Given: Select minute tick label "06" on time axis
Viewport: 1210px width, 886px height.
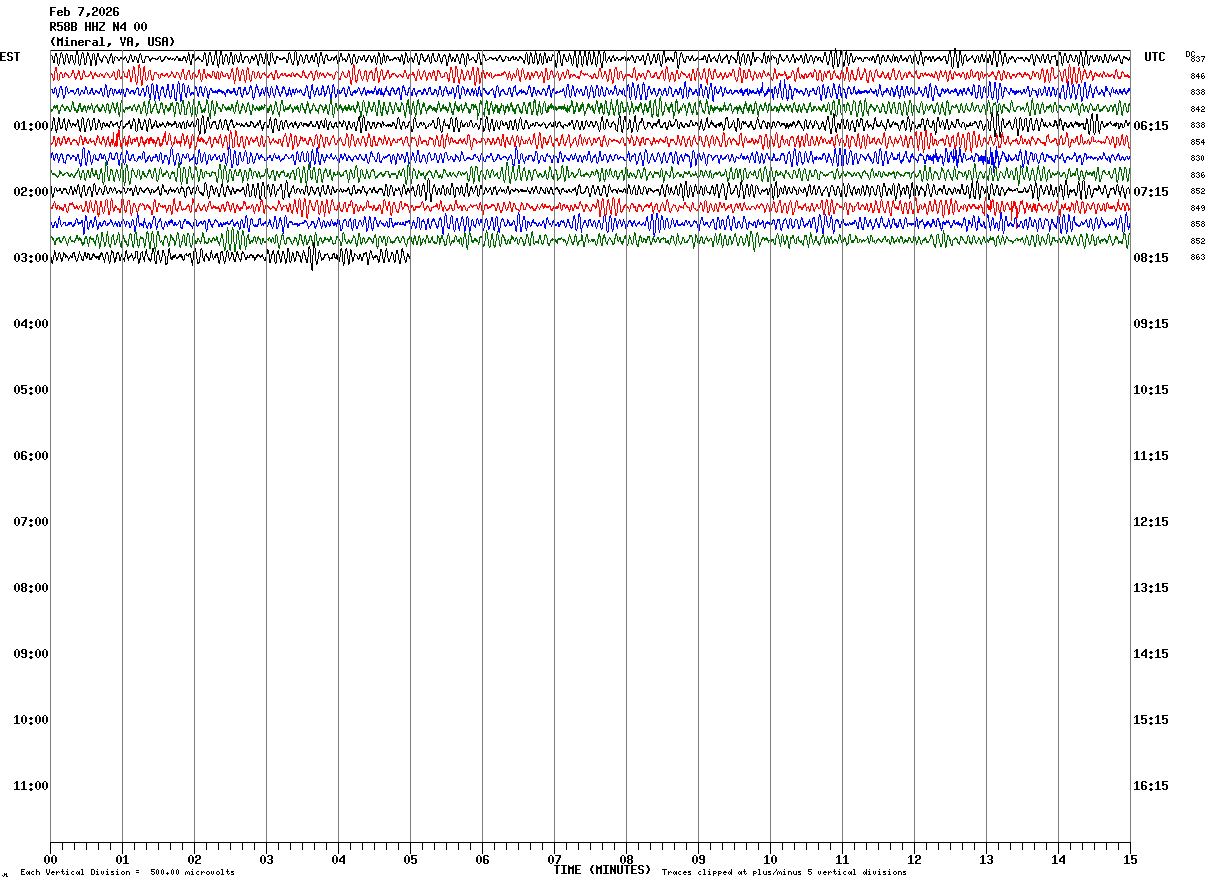Looking at the screenshot, I should click(482, 860).
